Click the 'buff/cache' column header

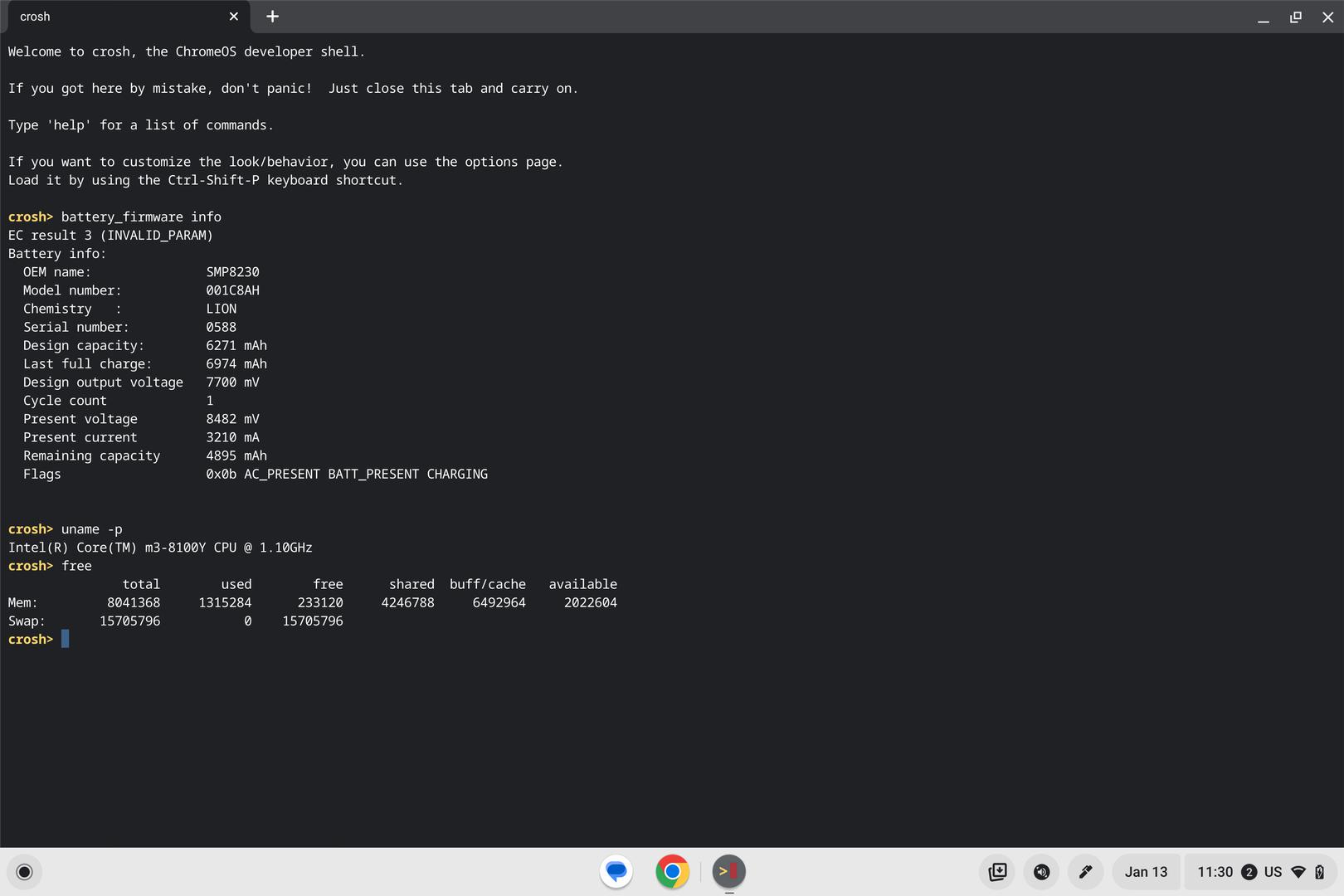[488, 584]
